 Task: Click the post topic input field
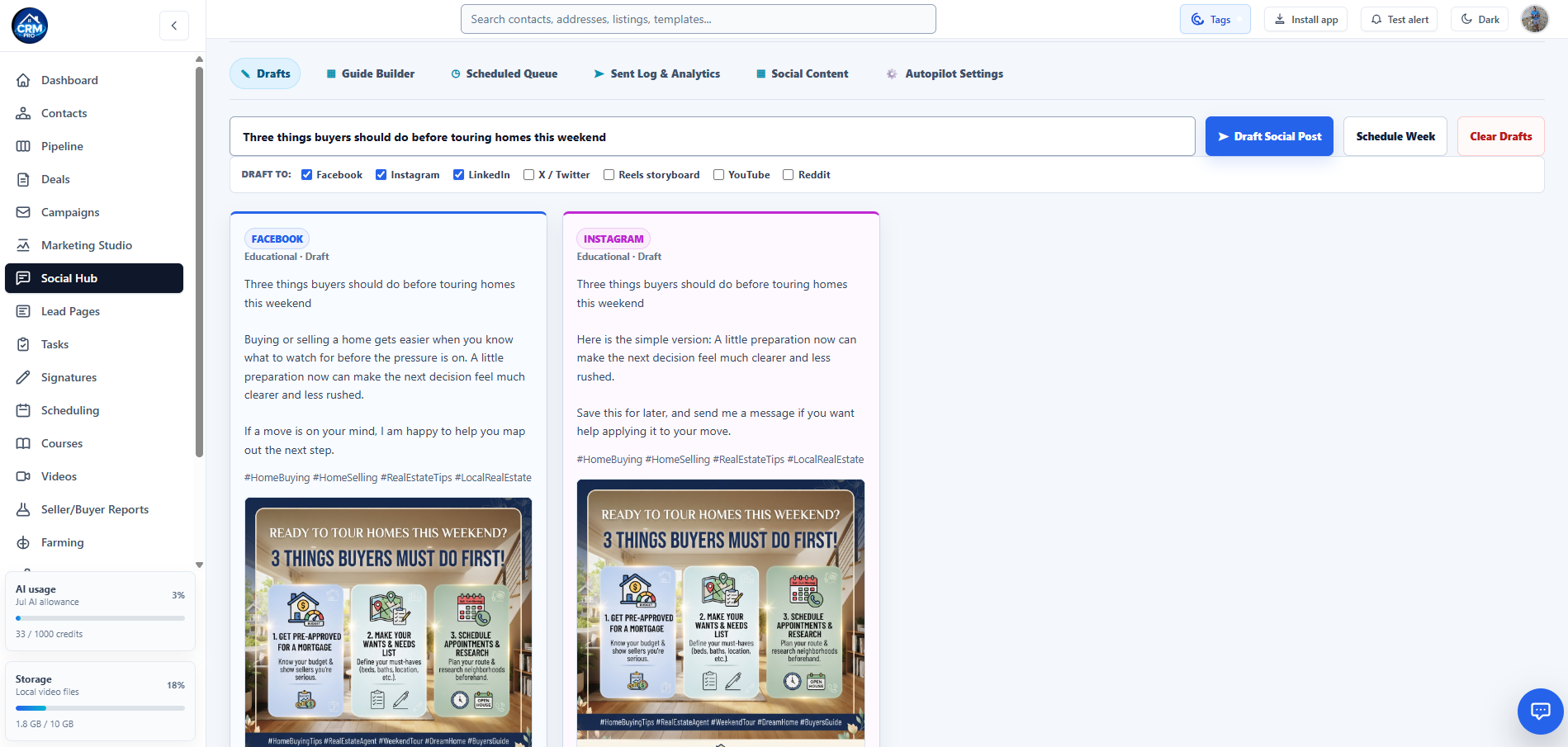[x=712, y=136]
